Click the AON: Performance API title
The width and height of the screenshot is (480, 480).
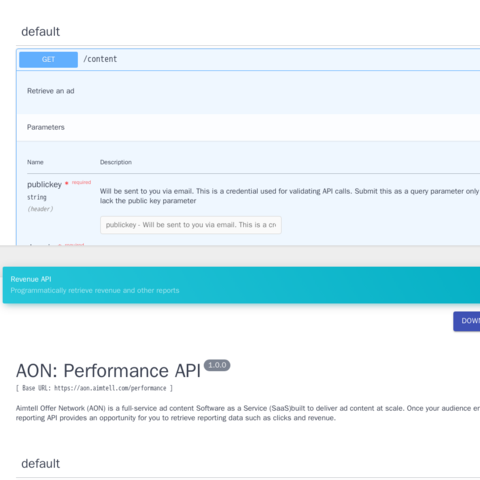[x=108, y=371]
